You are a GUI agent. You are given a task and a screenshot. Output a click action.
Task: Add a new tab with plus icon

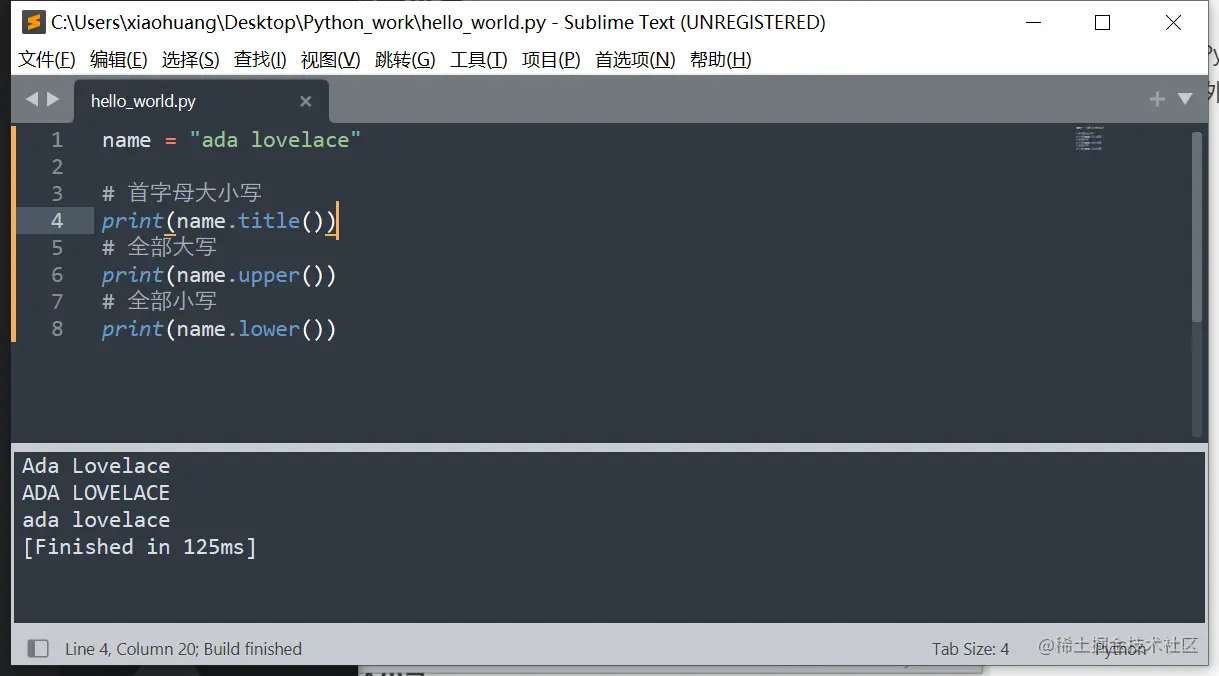(x=1157, y=99)
